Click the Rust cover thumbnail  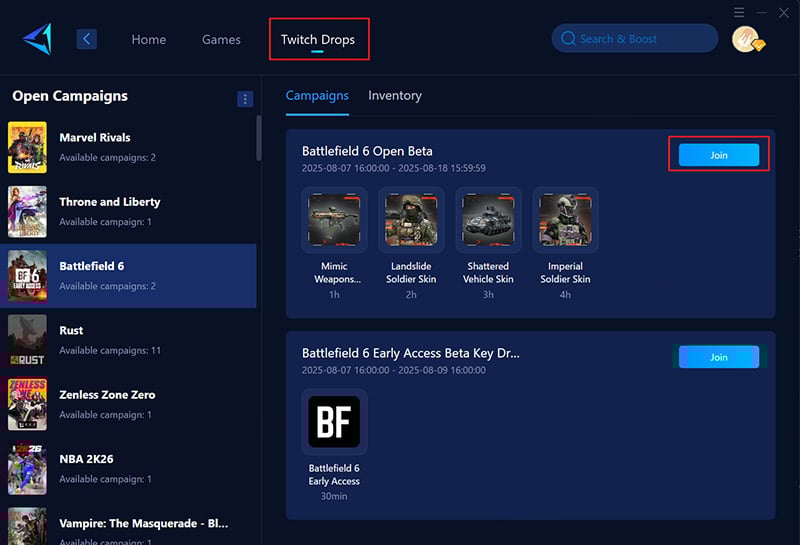27,340
